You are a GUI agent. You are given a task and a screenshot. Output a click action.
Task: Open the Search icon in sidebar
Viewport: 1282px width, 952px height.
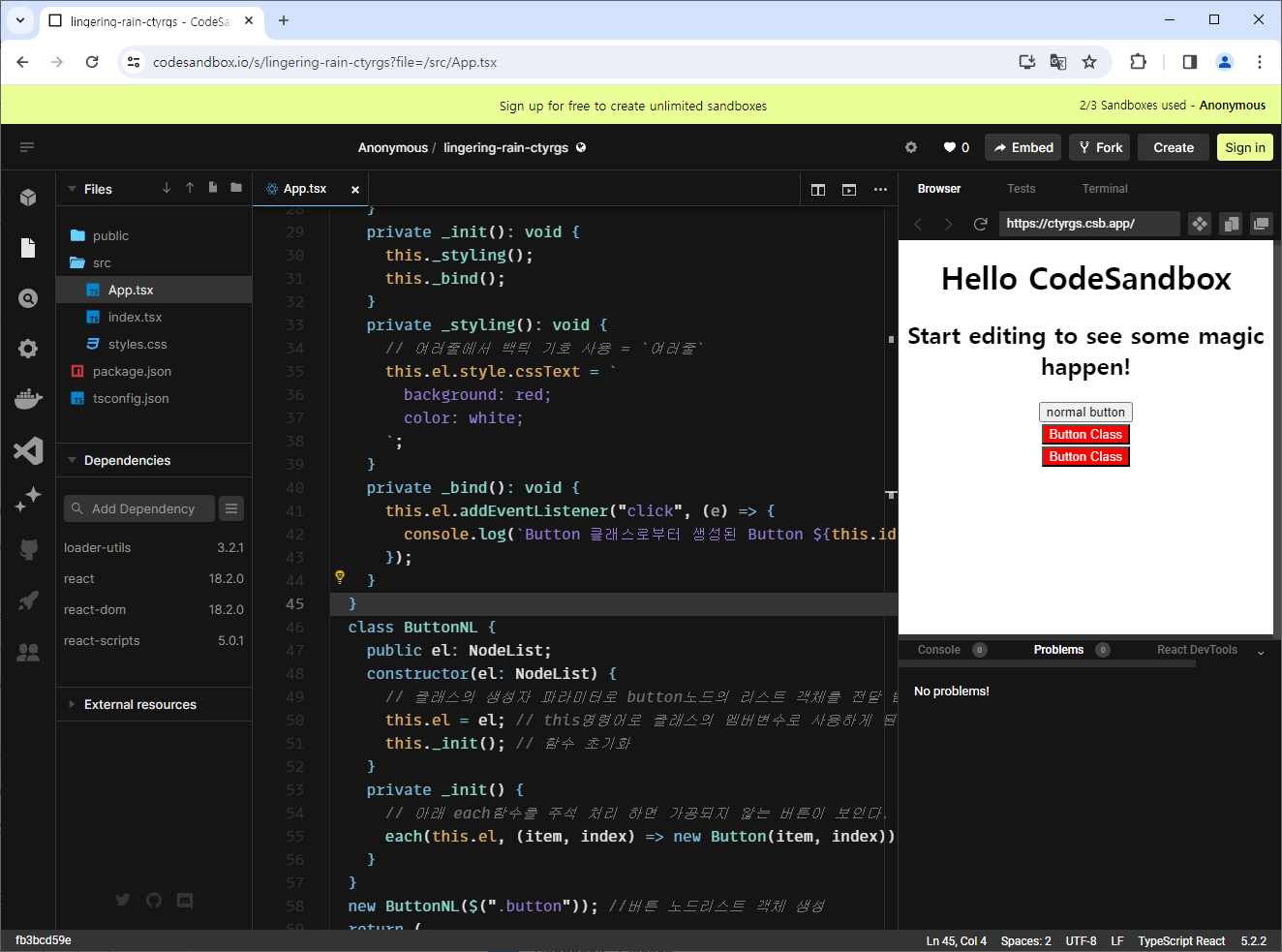point(28,298)
